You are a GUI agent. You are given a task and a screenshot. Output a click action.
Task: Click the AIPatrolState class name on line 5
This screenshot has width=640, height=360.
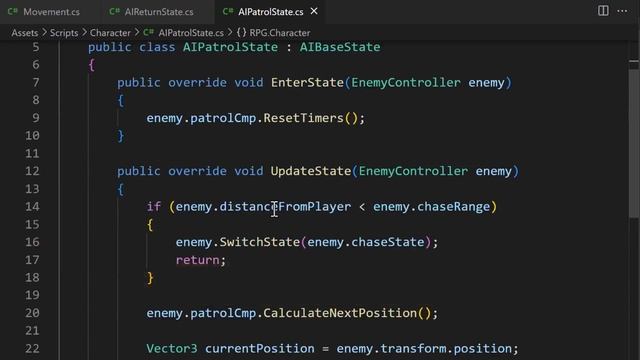(x=230, y=47)
